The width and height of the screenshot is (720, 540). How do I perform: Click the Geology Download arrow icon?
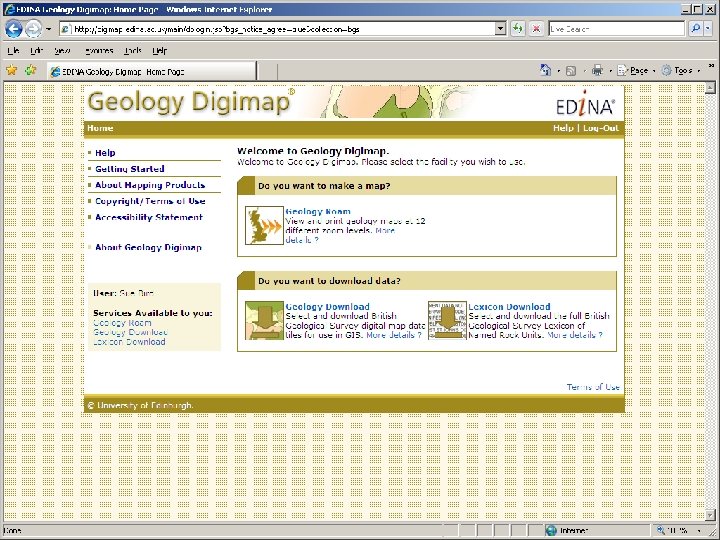point(264,321)
